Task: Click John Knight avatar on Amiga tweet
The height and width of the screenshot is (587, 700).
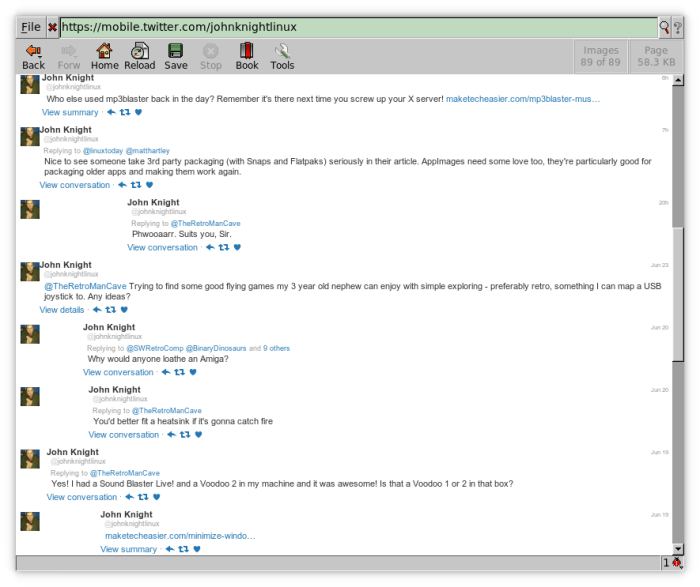Action: point(30,334)
